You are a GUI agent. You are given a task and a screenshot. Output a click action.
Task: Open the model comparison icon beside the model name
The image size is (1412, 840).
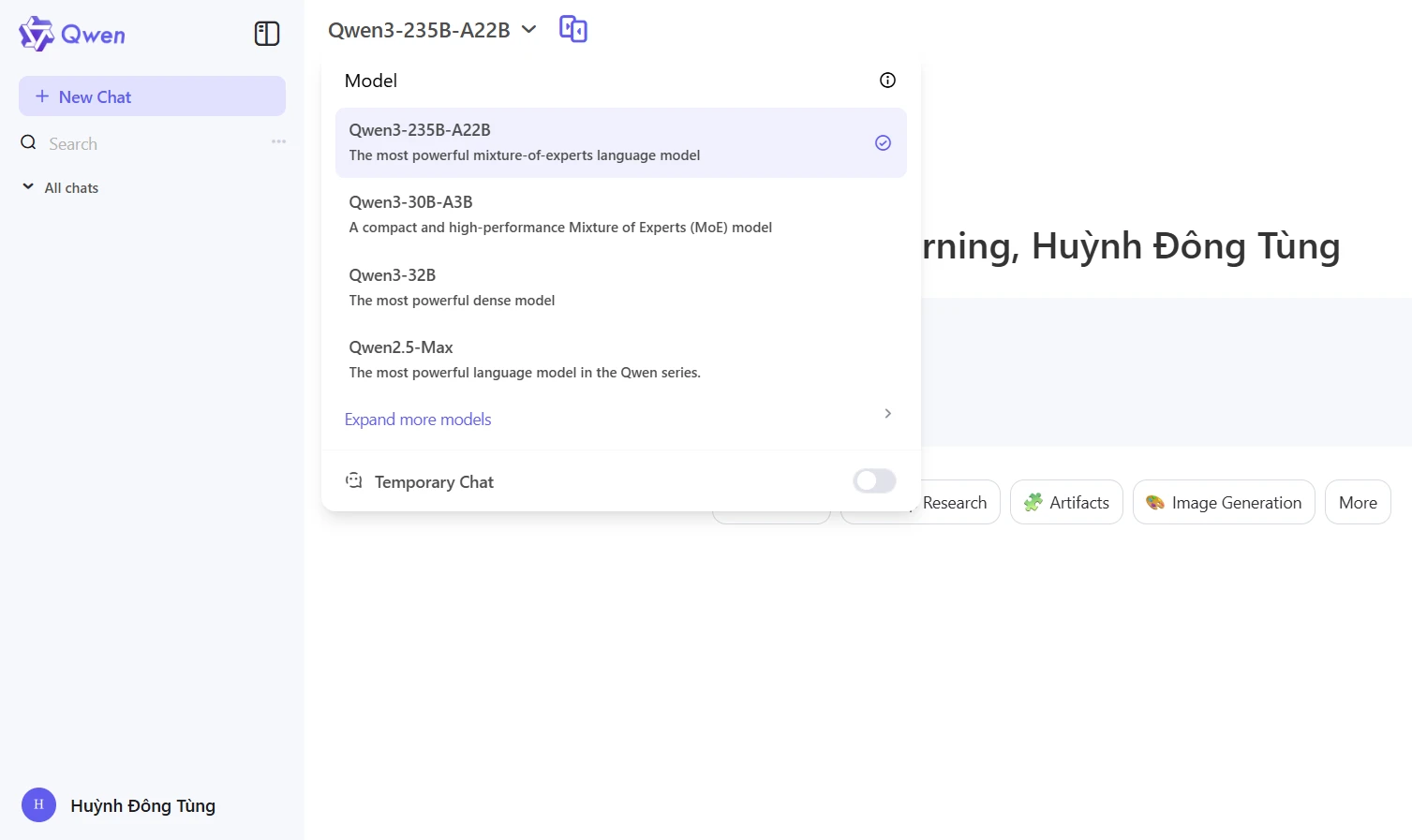pyautogui.click(x=573, y=29)
